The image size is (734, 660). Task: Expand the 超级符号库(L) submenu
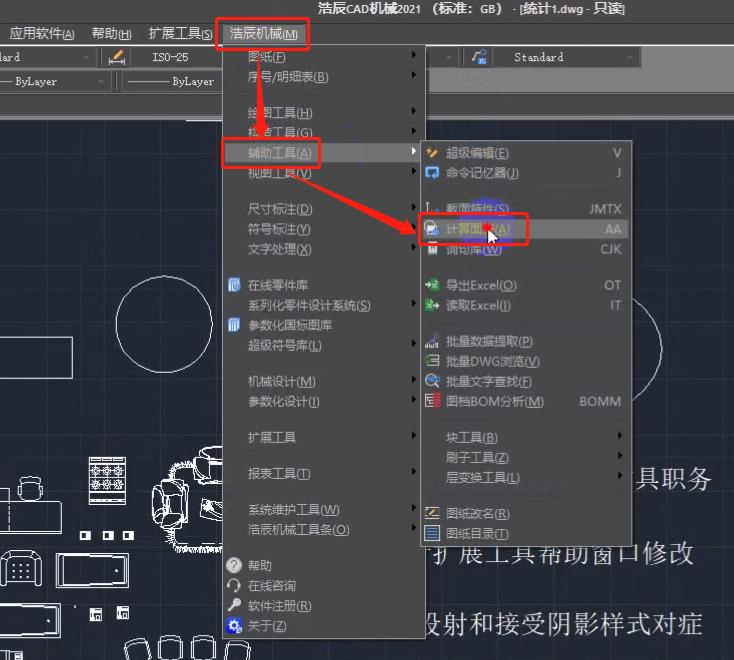[x=323, y=345]
